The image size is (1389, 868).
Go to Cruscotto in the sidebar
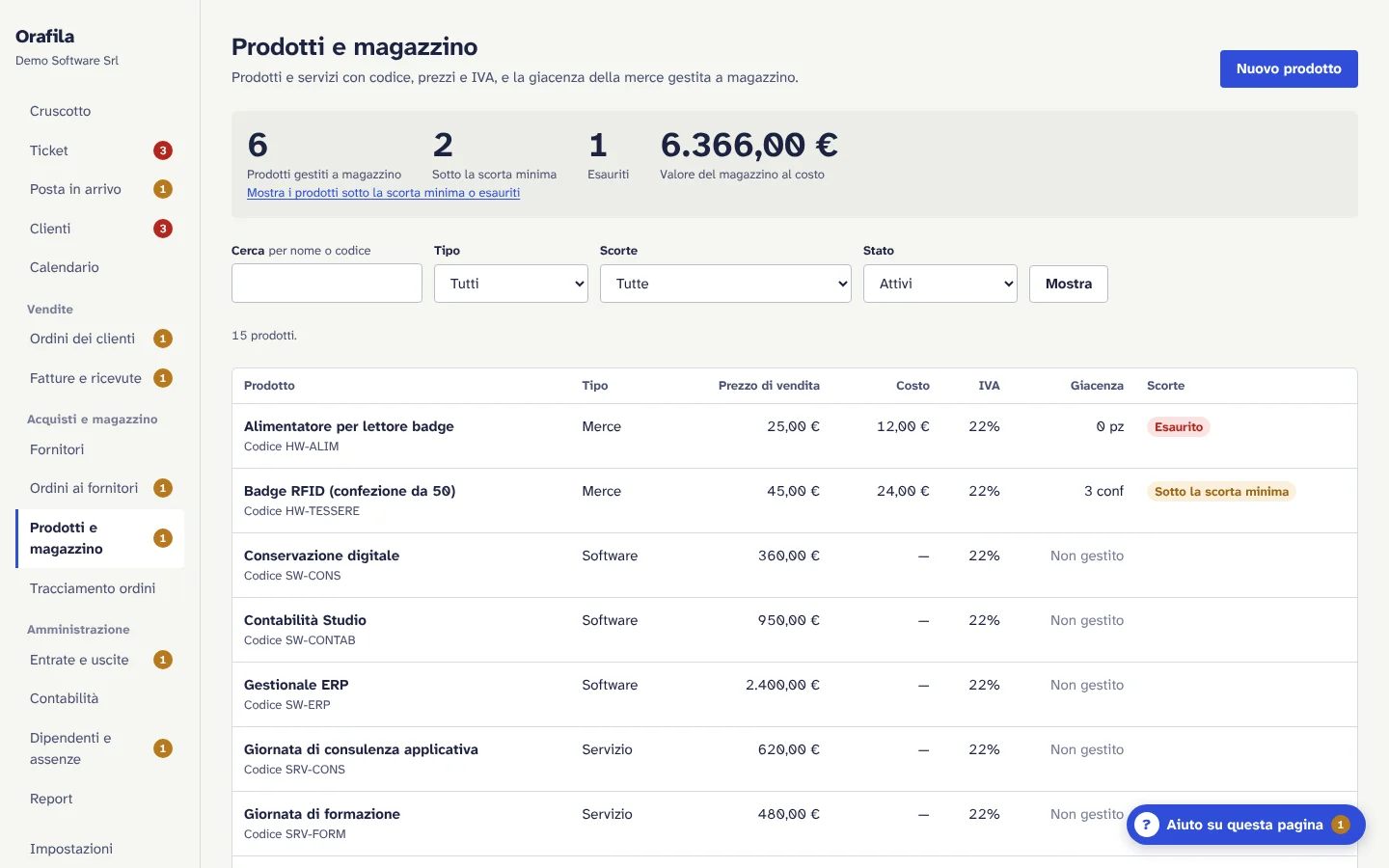pyautogui.click(x=100, y=111)
